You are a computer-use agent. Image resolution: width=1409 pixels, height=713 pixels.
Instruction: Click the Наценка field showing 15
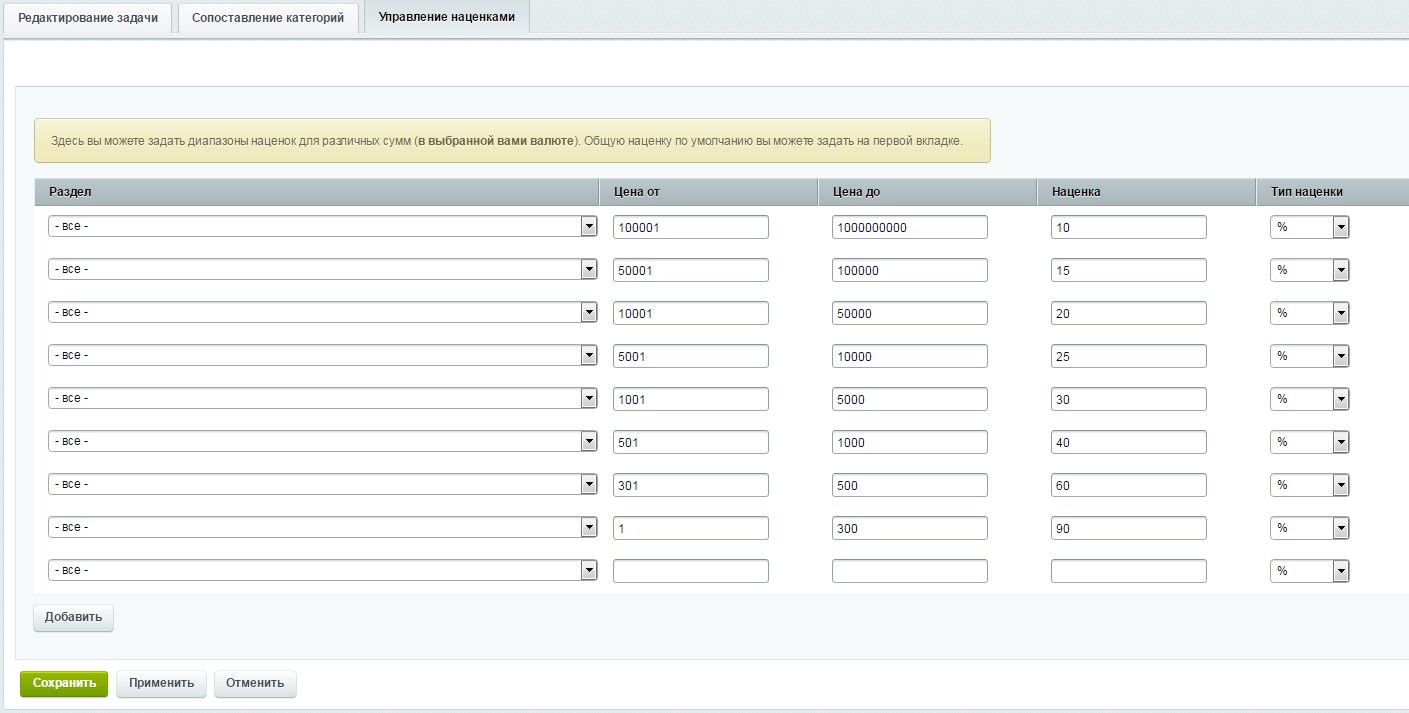click(x=1128, y=270)
